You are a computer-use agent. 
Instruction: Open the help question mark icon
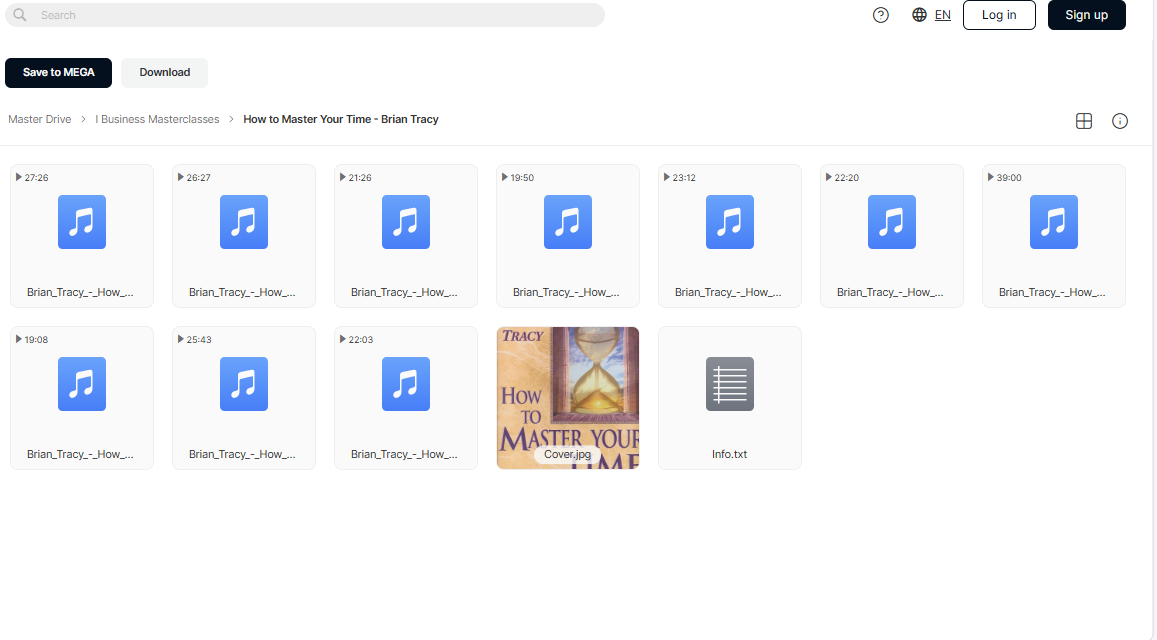880,15
